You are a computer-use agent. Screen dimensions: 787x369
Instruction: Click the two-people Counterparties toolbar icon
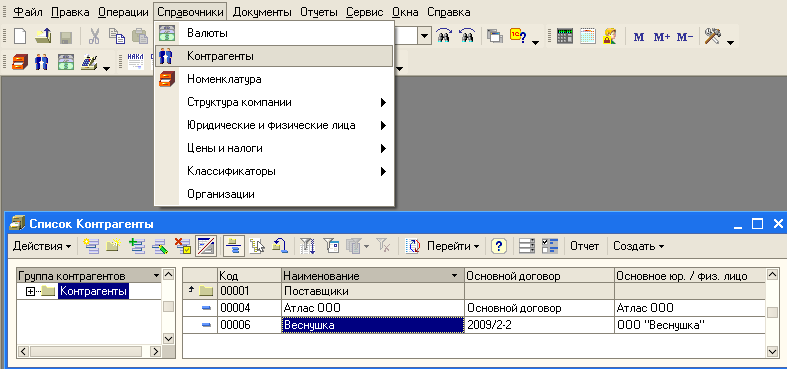pos(42,62)
